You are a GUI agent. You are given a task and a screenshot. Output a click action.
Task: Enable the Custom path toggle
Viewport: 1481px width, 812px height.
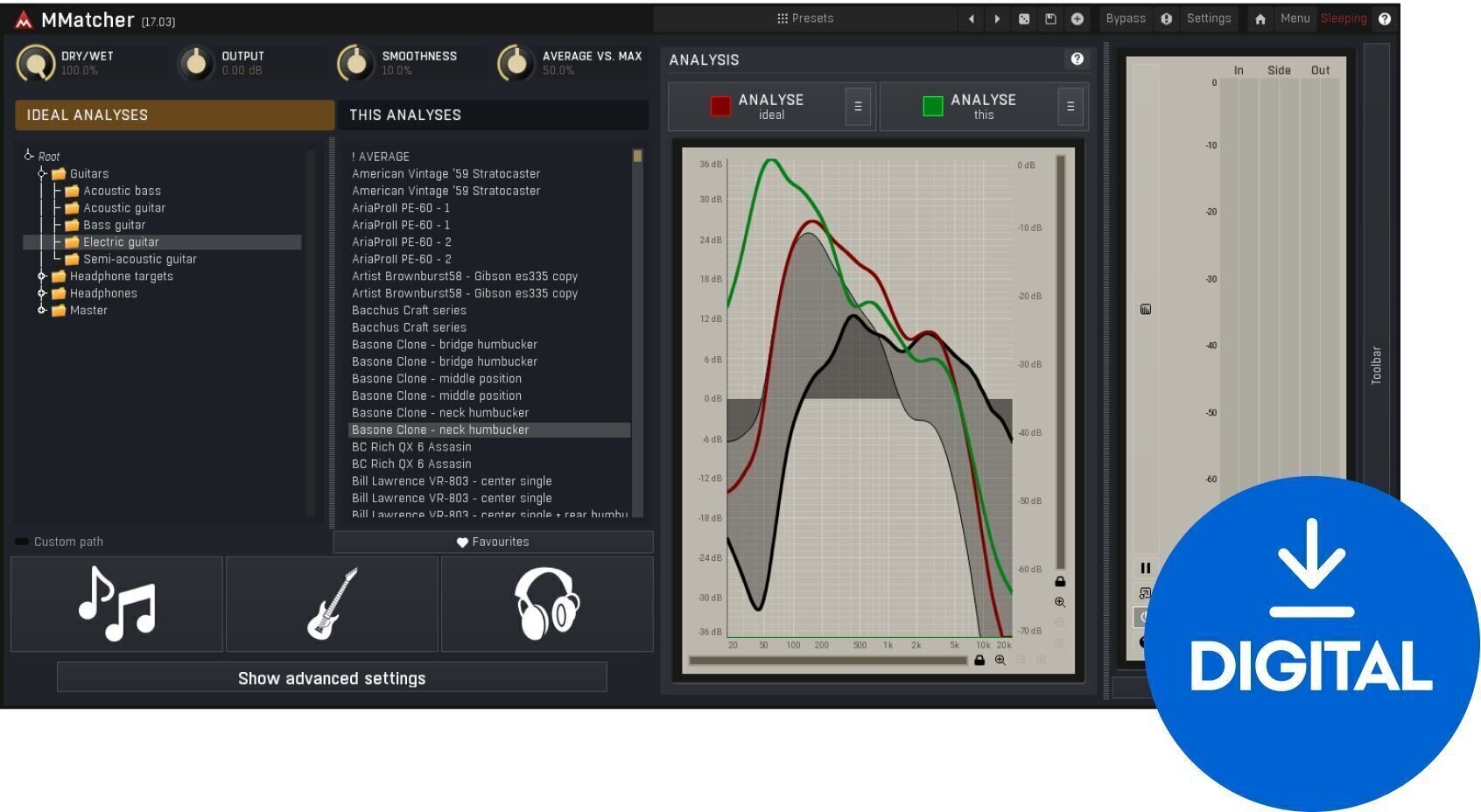22,542
